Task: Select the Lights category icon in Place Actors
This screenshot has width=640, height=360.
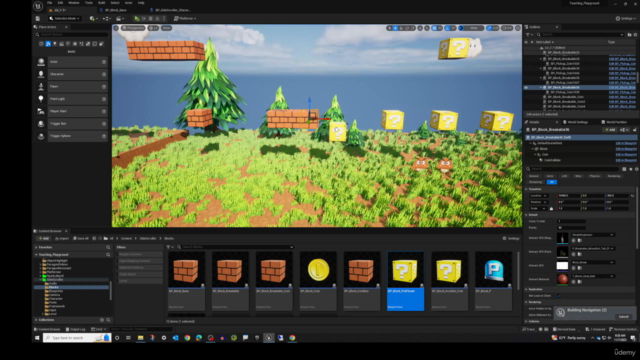Action: coord(55,44)
